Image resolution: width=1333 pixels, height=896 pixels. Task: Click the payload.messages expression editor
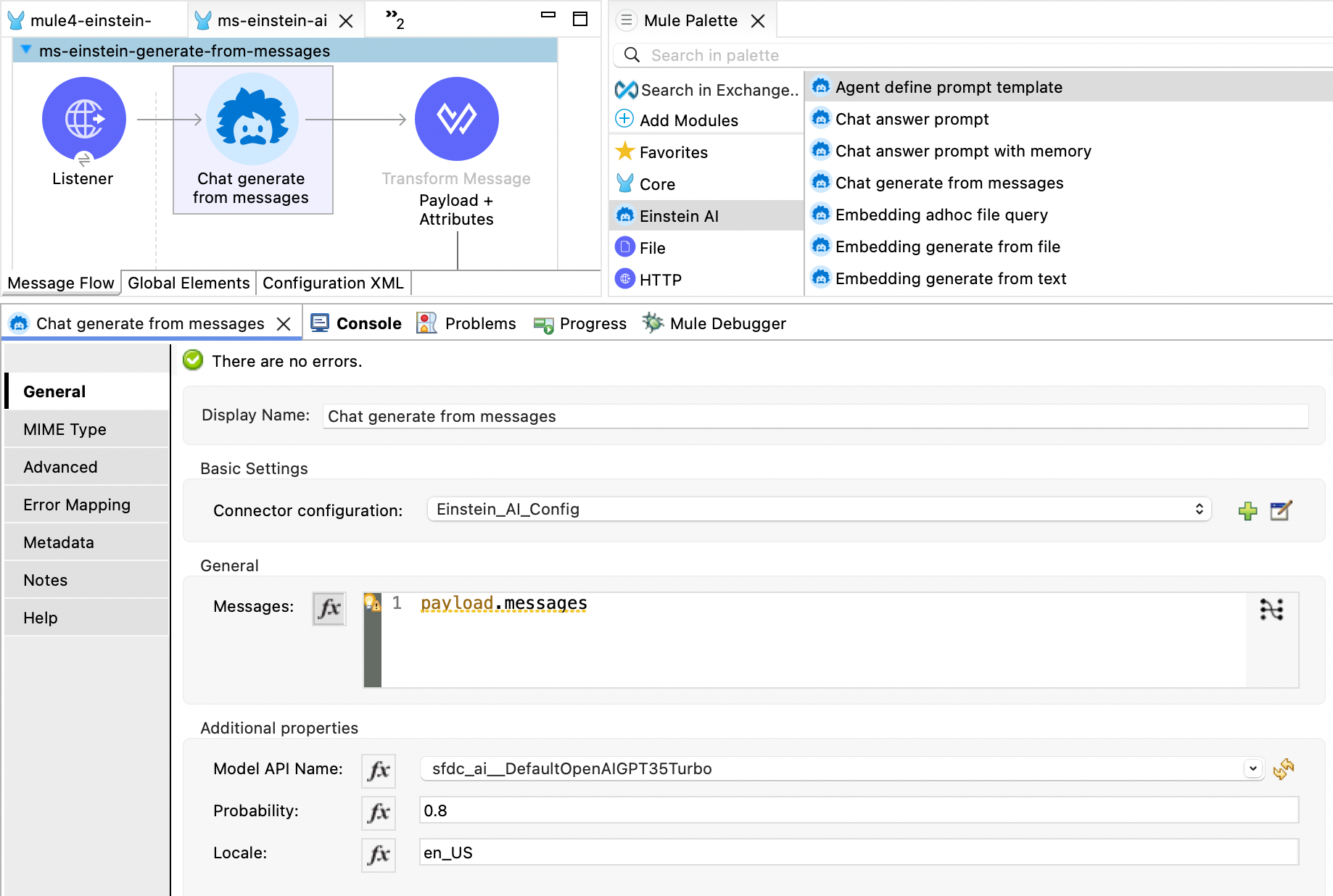[x=812, y=639]
